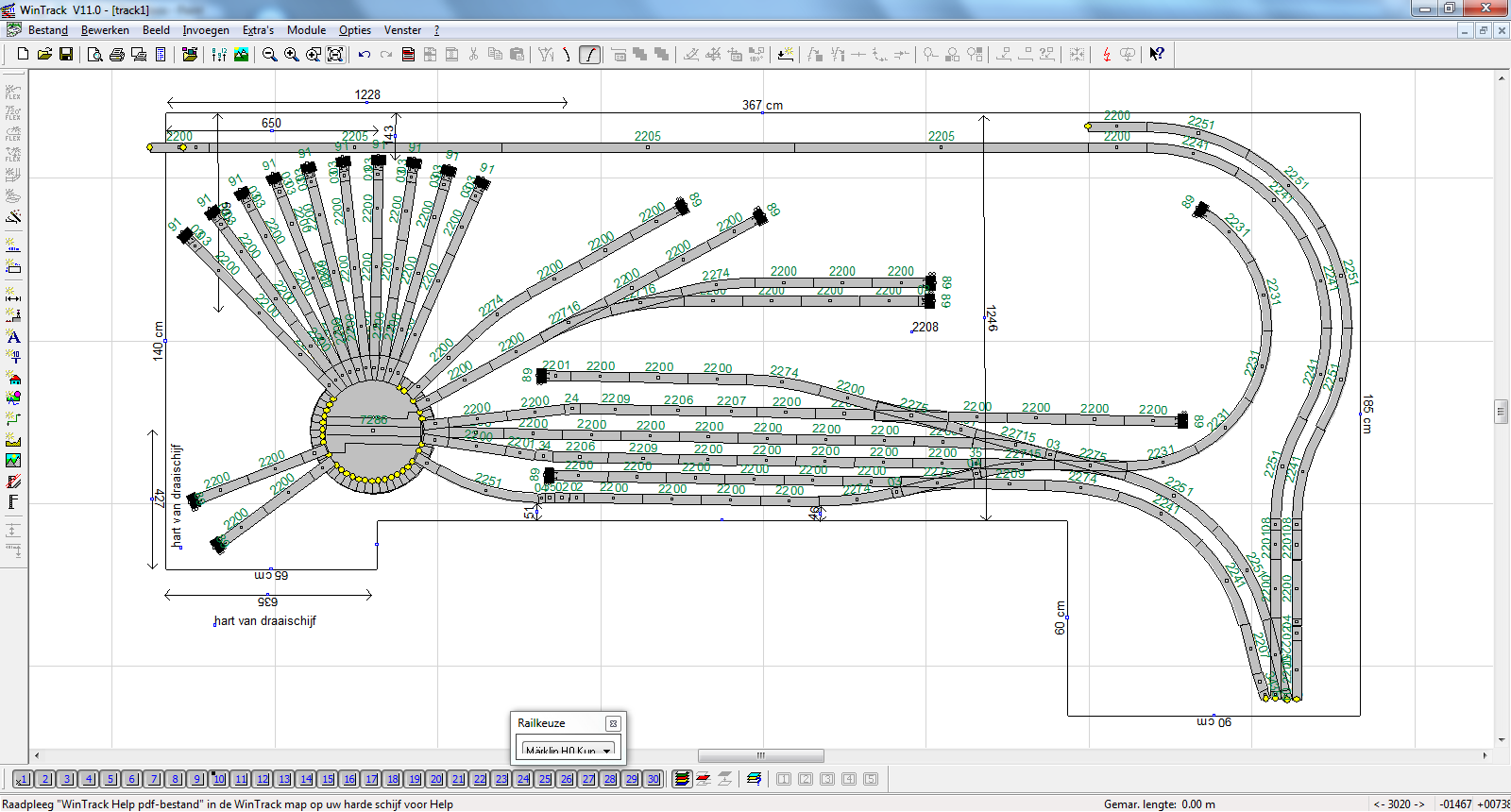Click the '2208' track label
1511x812 pixels.
coord(925,327)
